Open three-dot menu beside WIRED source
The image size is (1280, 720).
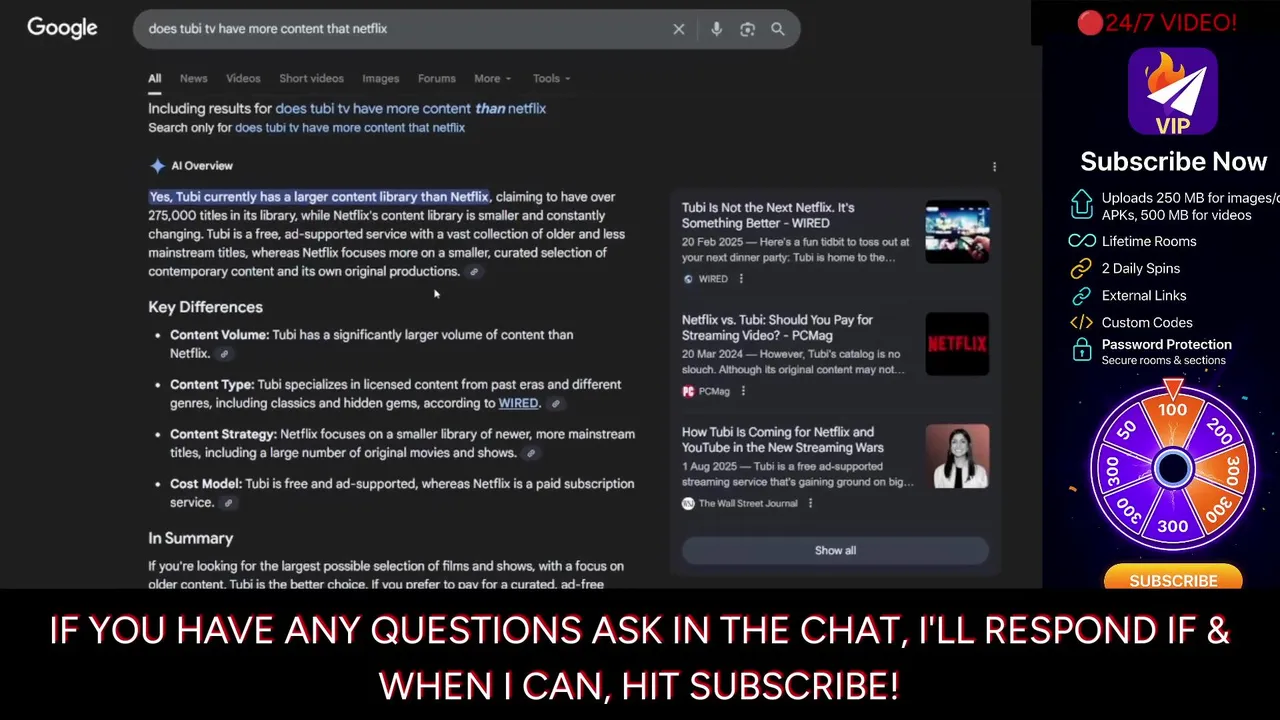(x=741, y=279)
